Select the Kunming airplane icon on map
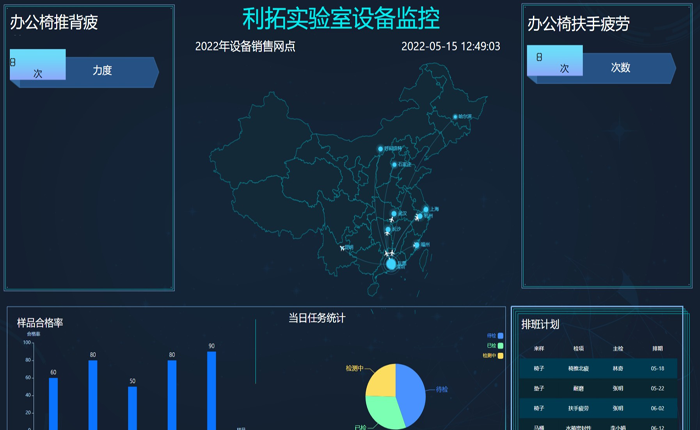700x430 pixels. tap(343, 247)
